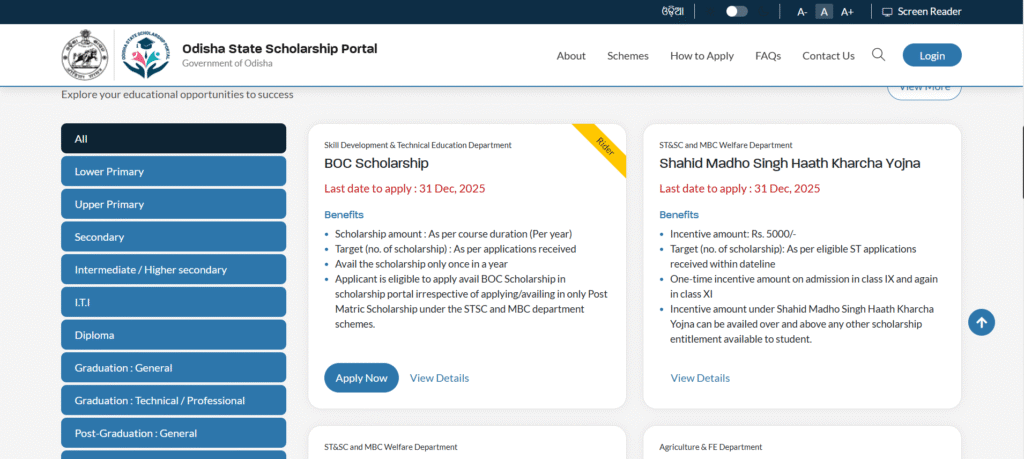
Task: Click the Odisha government emblem logo
Action: 84,55
